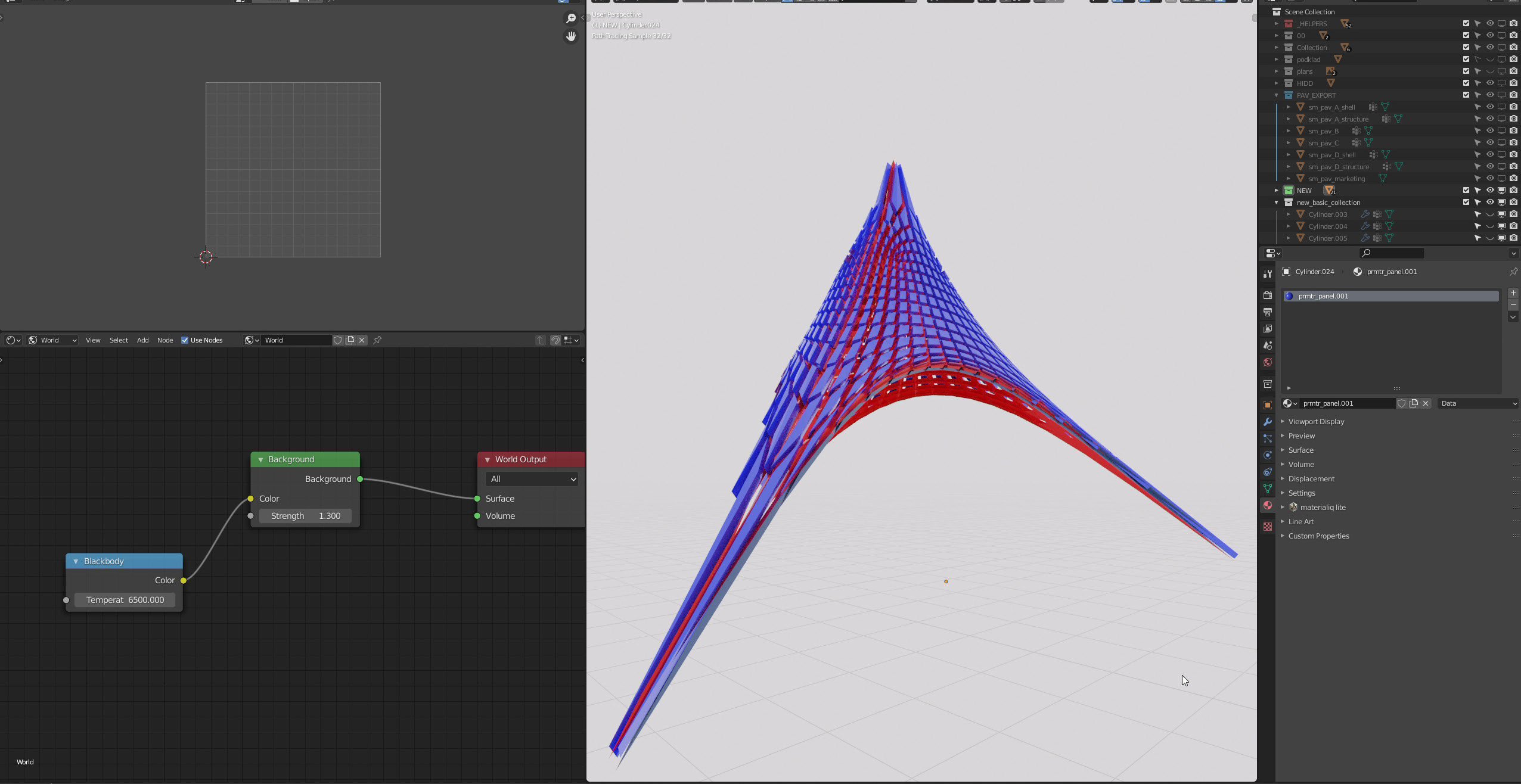
Task: Click the Surface input socket on World Output
Action: tap(477, 499)
